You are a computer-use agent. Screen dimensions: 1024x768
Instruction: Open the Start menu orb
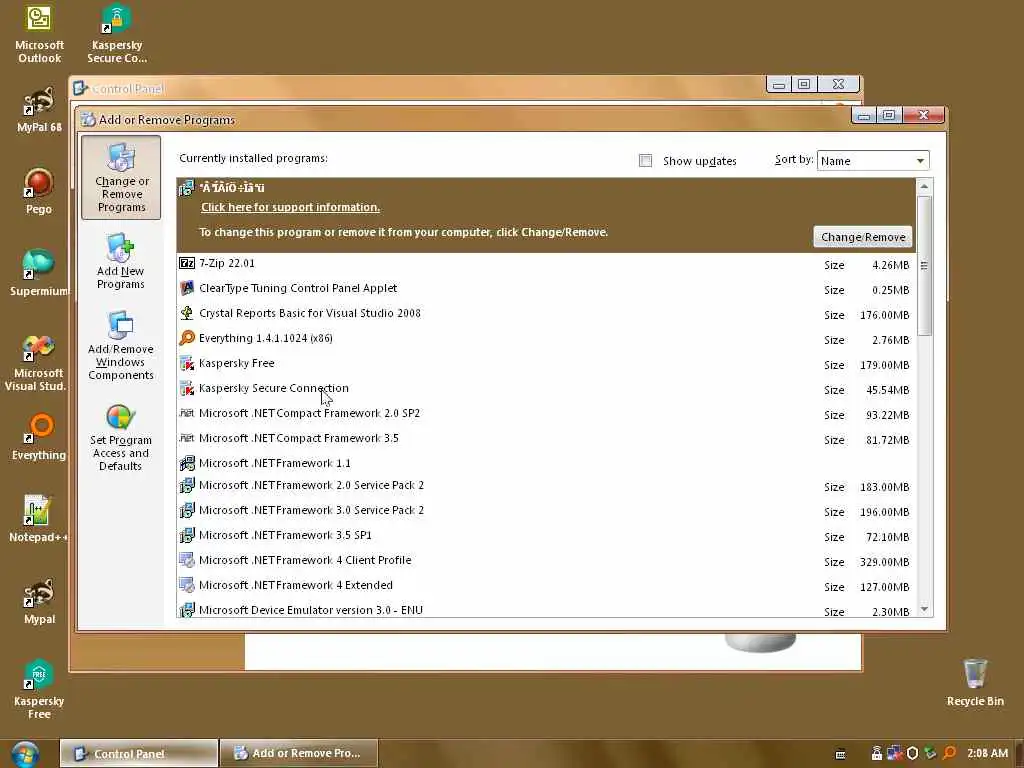pyautogui.click(x=25, y=754)
